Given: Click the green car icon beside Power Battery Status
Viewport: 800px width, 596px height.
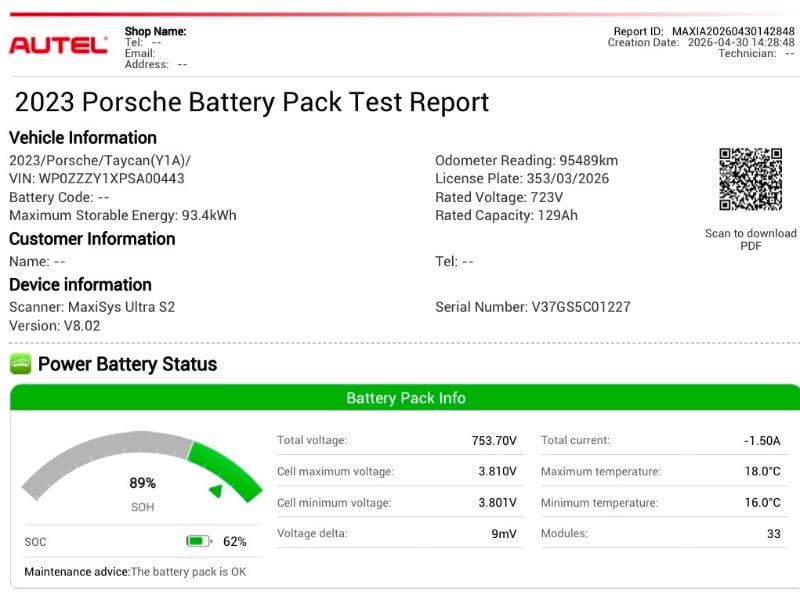Looking at the screenshot, I should point(20,364).
